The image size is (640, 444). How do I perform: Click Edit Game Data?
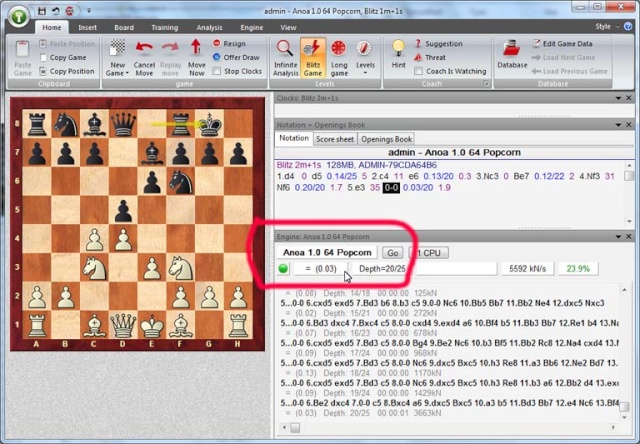(563, 44)
